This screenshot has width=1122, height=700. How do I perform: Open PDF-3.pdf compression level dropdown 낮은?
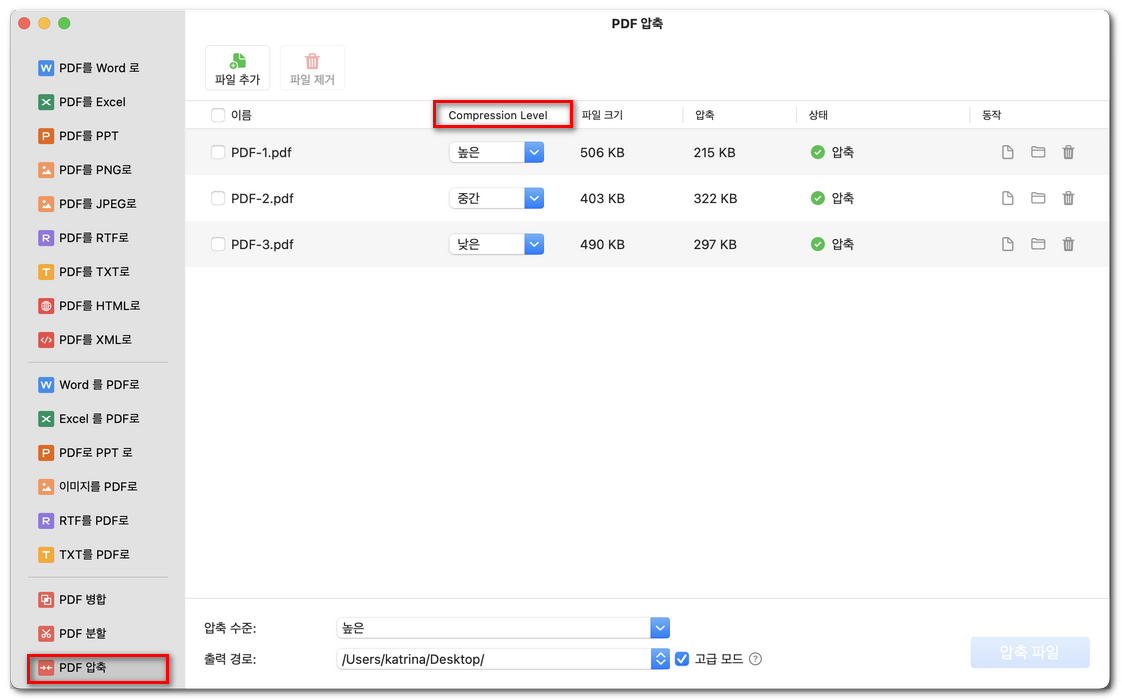click(x=497, y=244)
